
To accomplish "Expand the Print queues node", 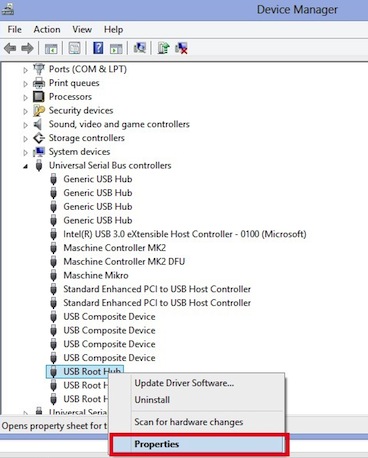I will tap(25, 84).
